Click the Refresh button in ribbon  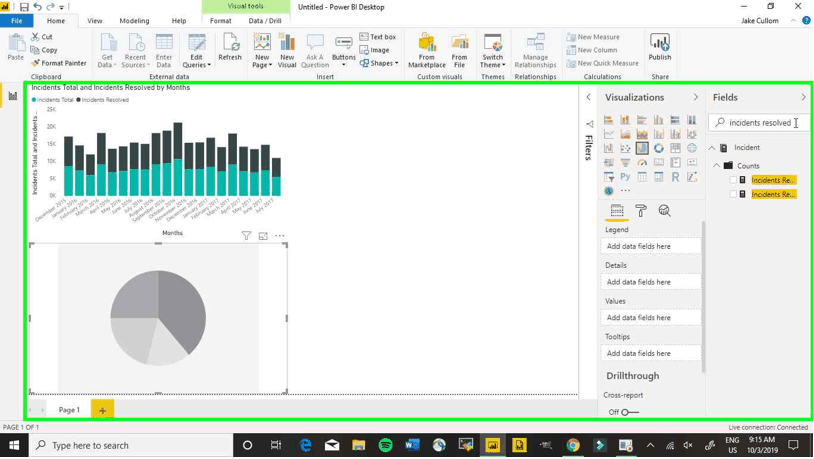click(230, 48)
